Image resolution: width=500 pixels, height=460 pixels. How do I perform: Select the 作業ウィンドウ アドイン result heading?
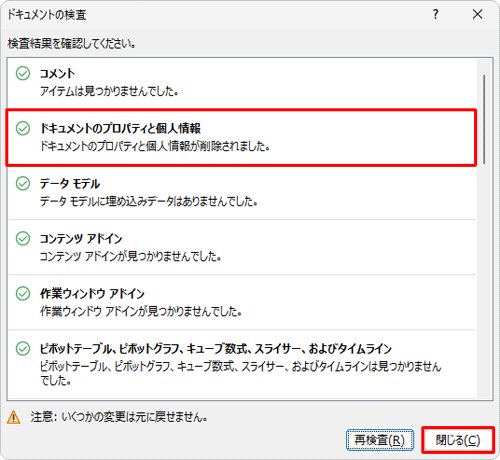point(92,294)
